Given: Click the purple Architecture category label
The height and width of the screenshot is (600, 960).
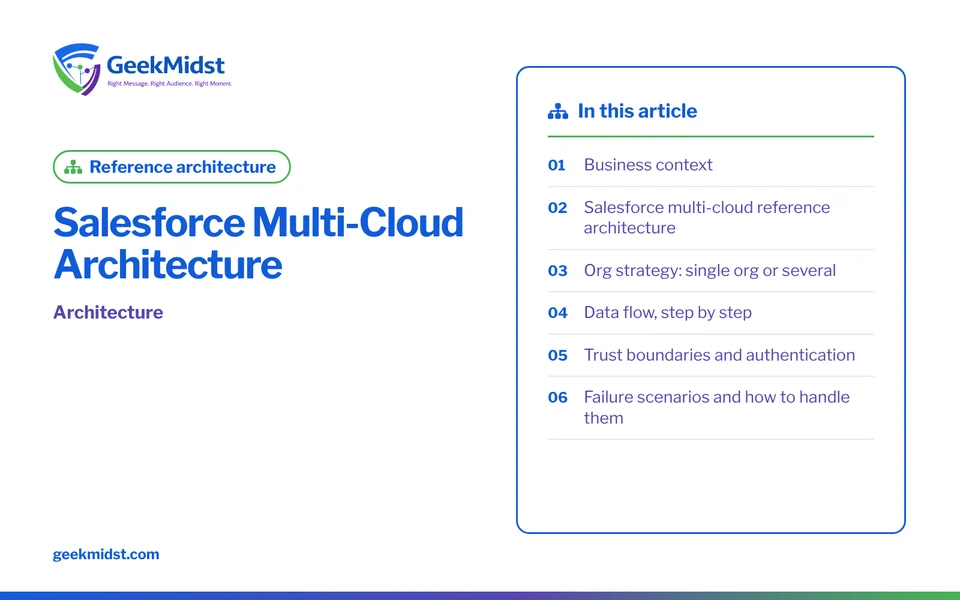Looking at the screenshot, I should tap(108, 312).
